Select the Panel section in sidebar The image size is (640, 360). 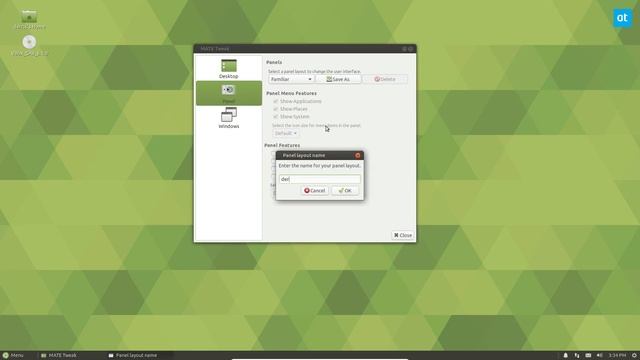(x=229, y=93)
